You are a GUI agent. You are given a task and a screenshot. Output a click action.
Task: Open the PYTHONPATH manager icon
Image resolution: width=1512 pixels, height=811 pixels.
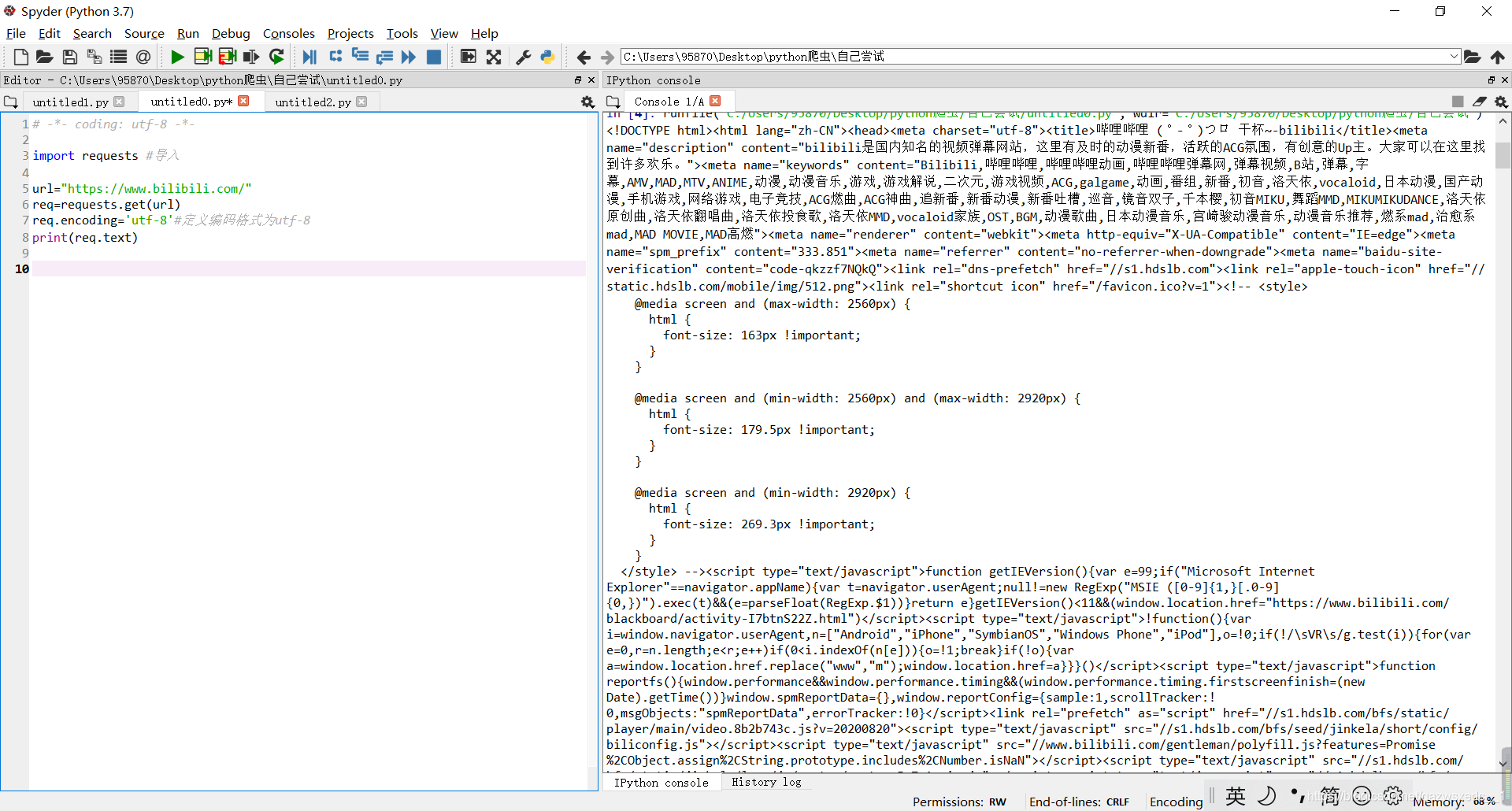pos(547,57)
